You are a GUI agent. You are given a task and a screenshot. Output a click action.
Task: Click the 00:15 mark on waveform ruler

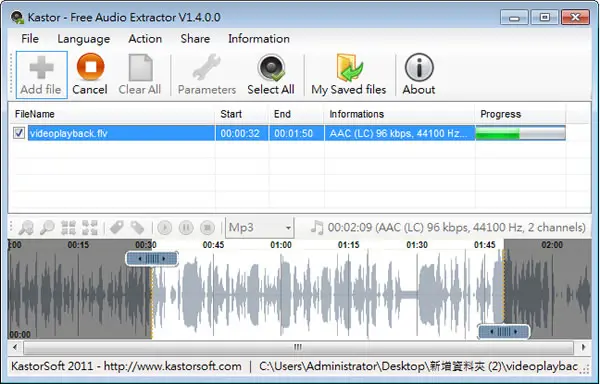78,245
